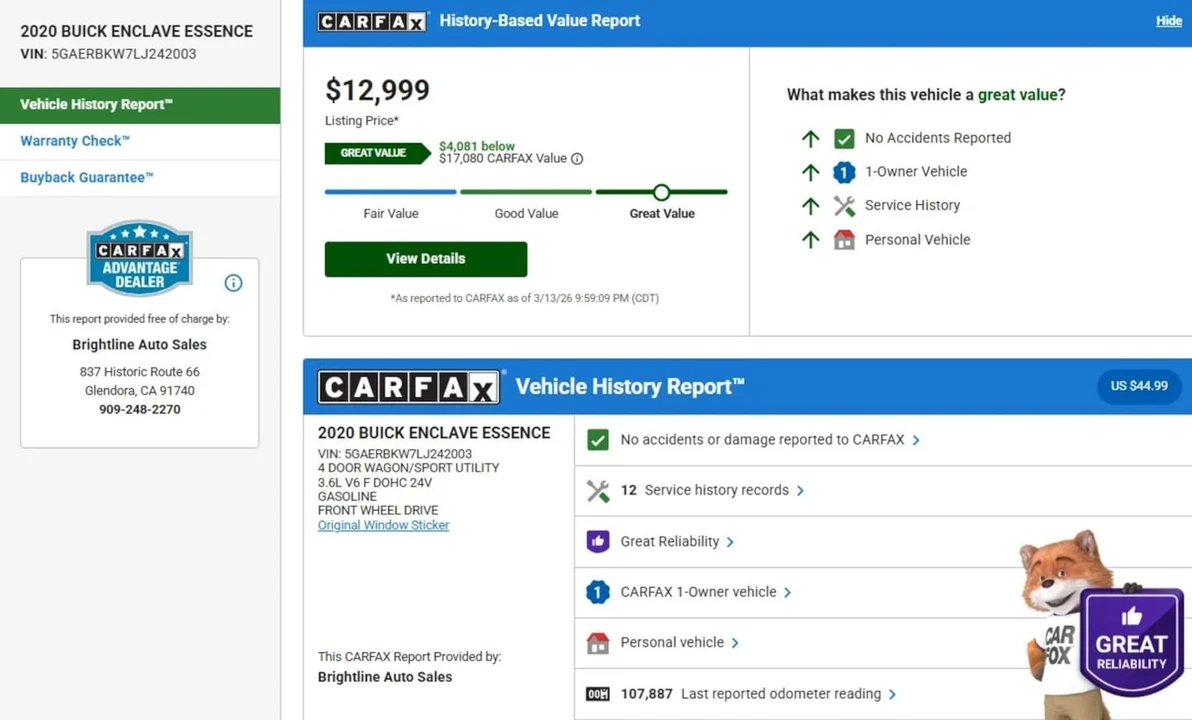Click the house icon beside Personal vehicle row
Viewport: 1192px width, 720px height.
[x=598, y=643]
